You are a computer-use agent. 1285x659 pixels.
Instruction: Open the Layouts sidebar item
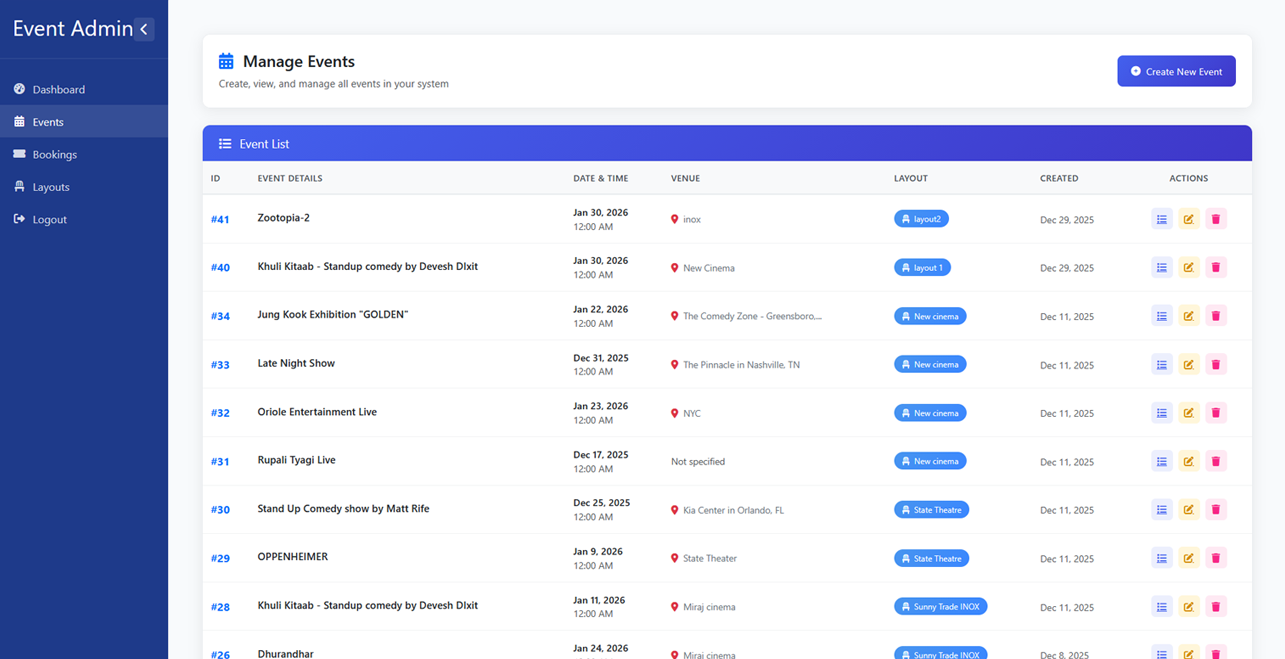tap(50, 187)
